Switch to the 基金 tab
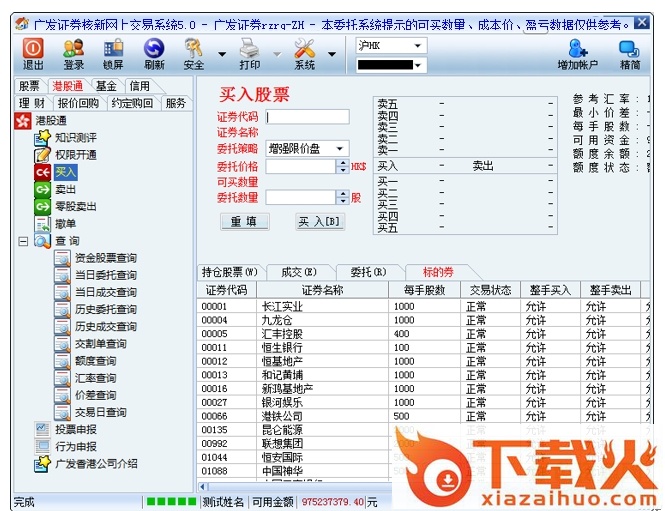The height and width of the screenshot is (511, 665). point(106,86)
